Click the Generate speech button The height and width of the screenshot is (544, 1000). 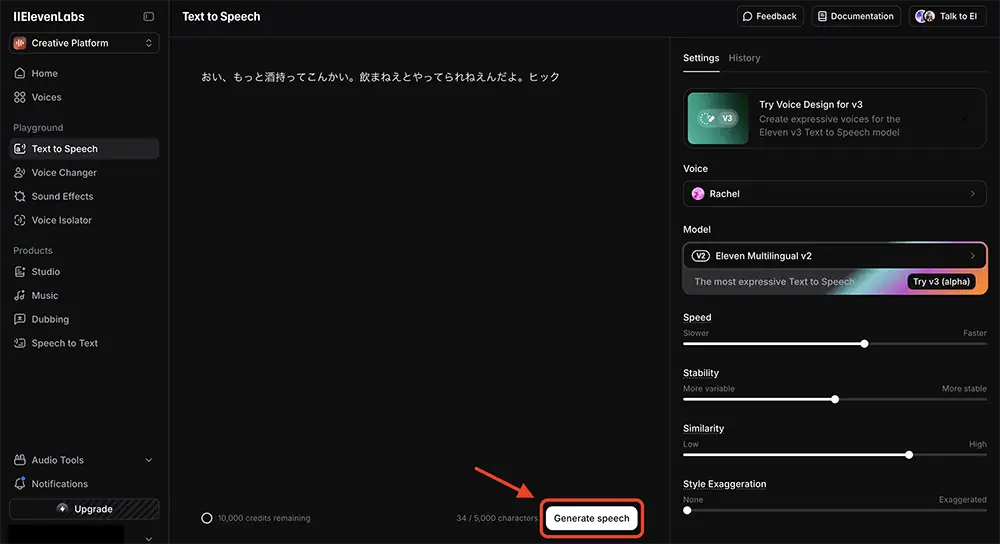tap(591, 518)
